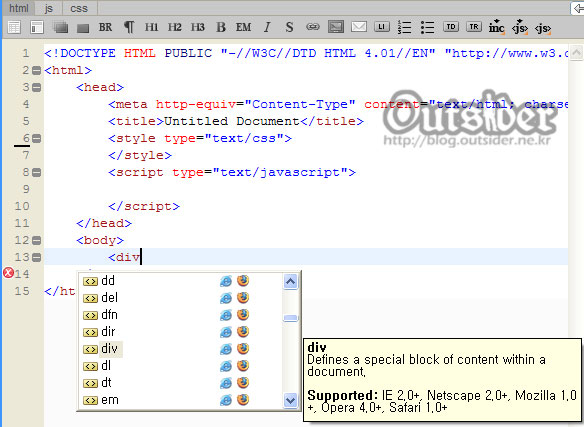This screenshot has width=584, height=427.
Task: Insert EM emphasis tag
Action: tap(244, 27)
